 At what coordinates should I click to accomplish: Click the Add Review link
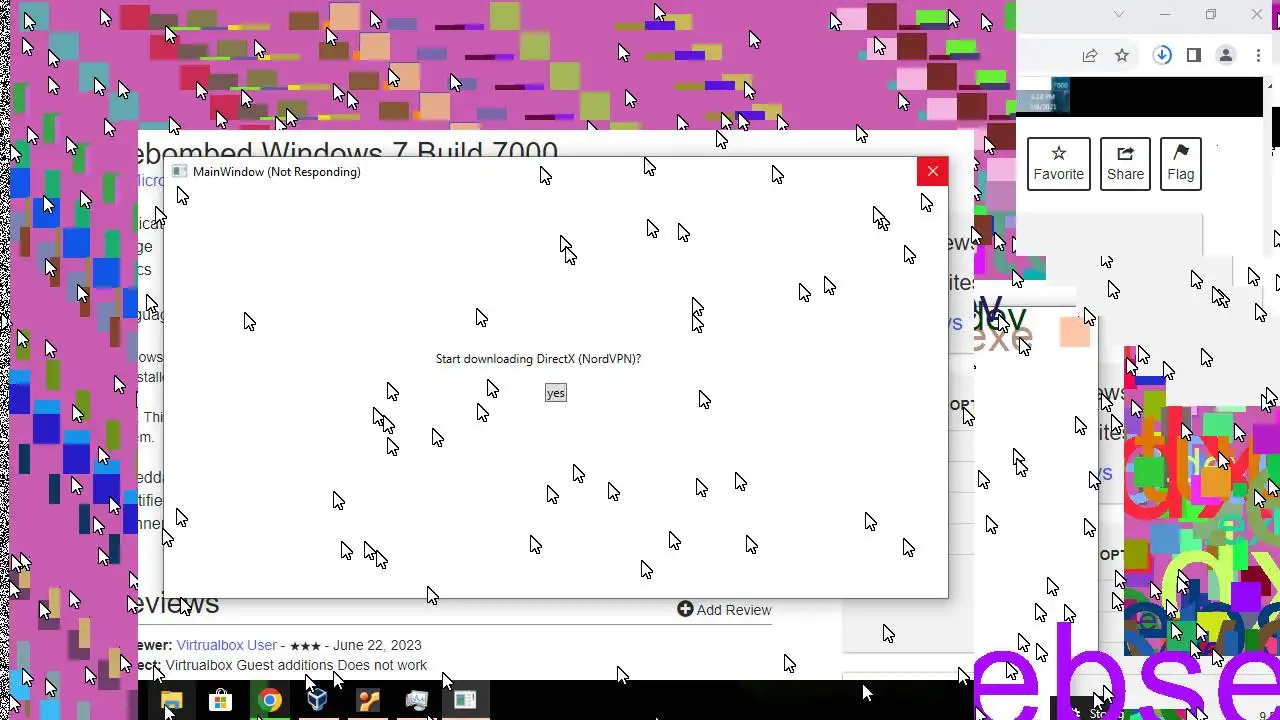click(x=724, y=609)
